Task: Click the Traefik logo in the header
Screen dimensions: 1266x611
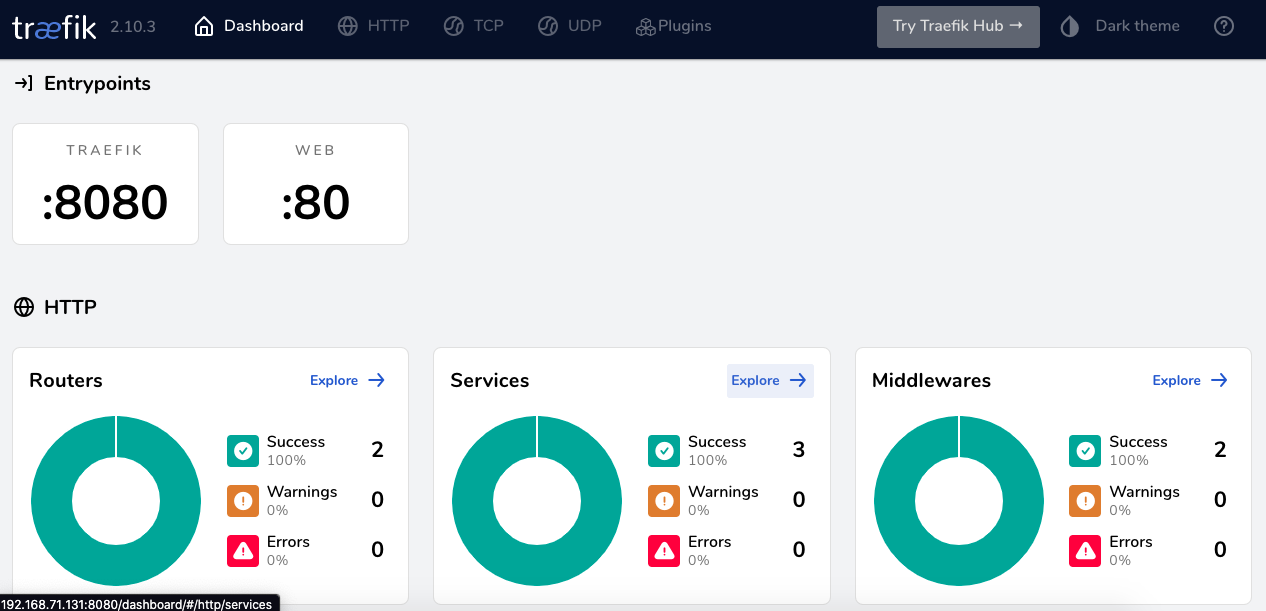Action: (x=54, y=27)
